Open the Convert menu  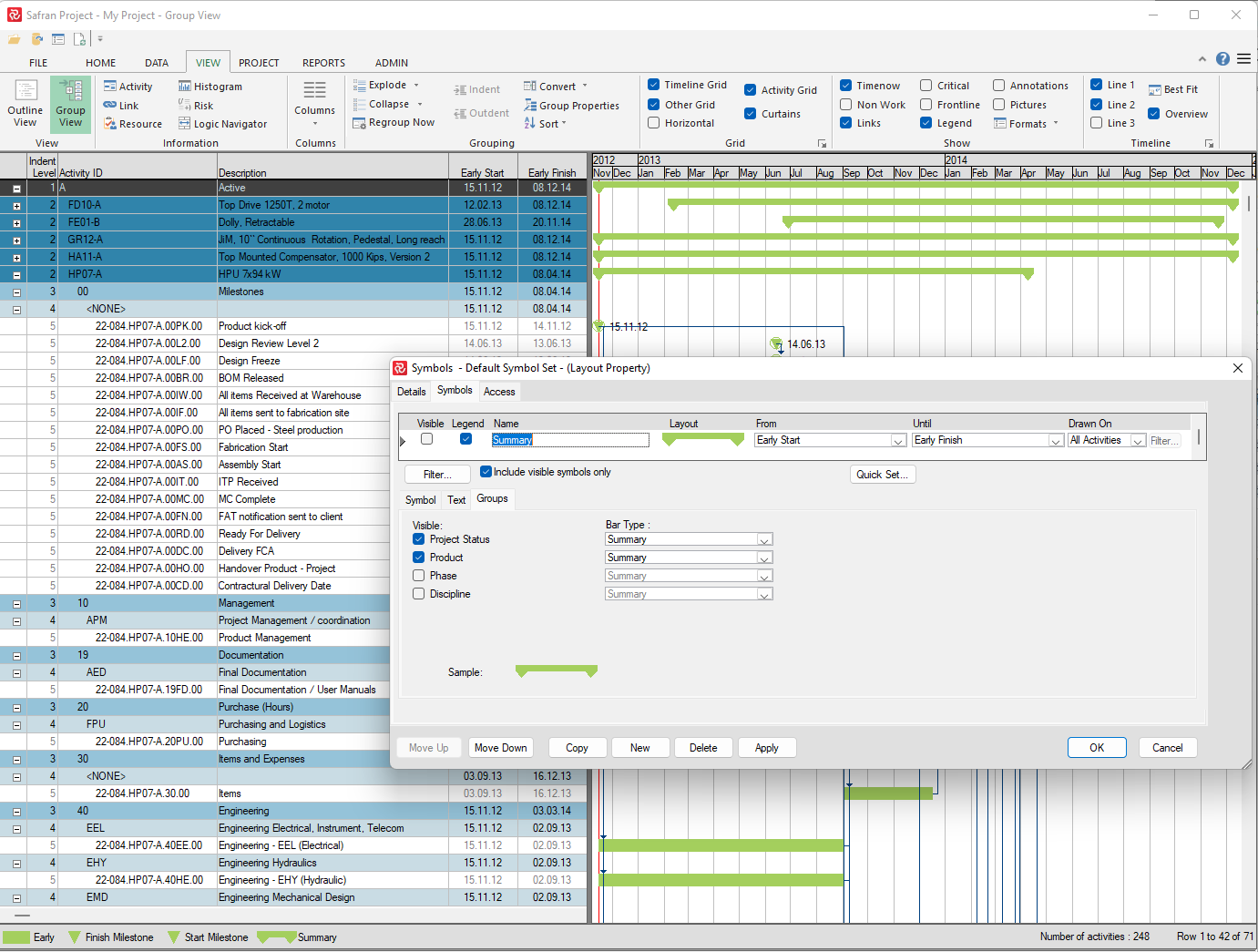pyautogui.click(x=556, y=87)
